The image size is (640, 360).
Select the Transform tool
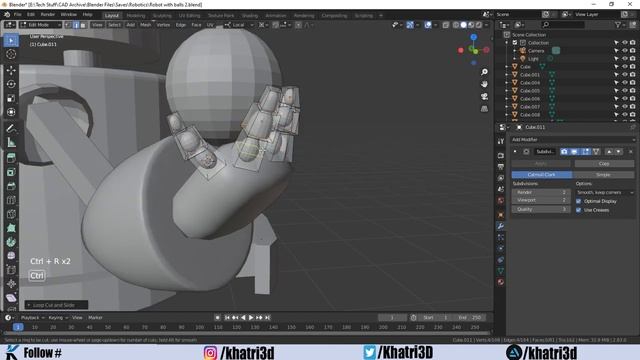coord(11,112)
